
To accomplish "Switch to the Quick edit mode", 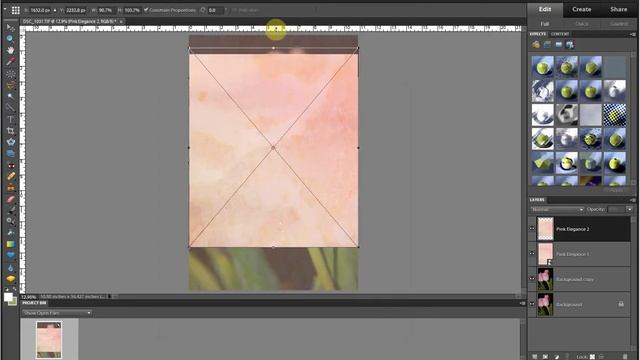I will pos(582,24).
